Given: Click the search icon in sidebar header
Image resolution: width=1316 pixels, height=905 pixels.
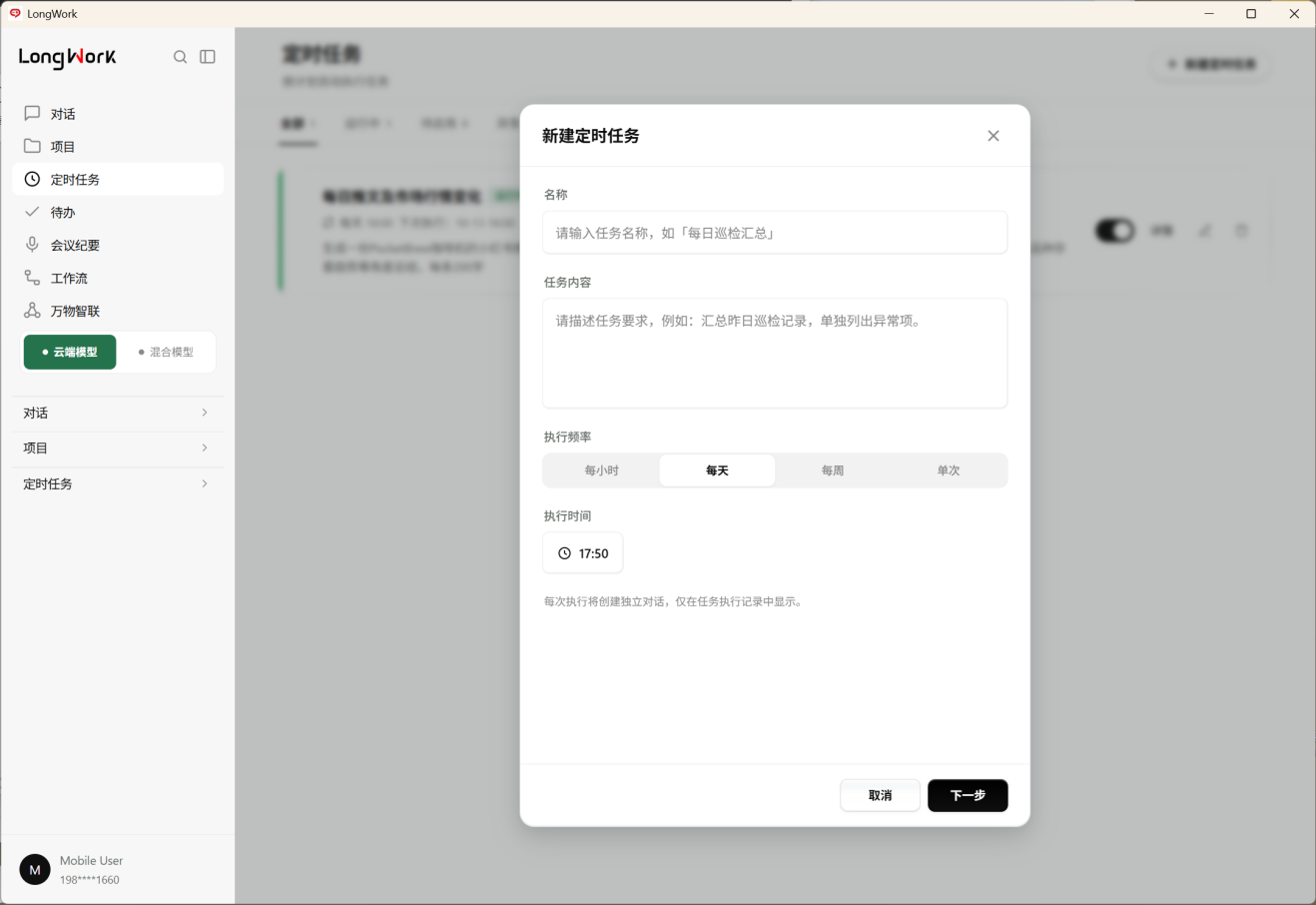Looking at the screenshot, I should 180,57.
